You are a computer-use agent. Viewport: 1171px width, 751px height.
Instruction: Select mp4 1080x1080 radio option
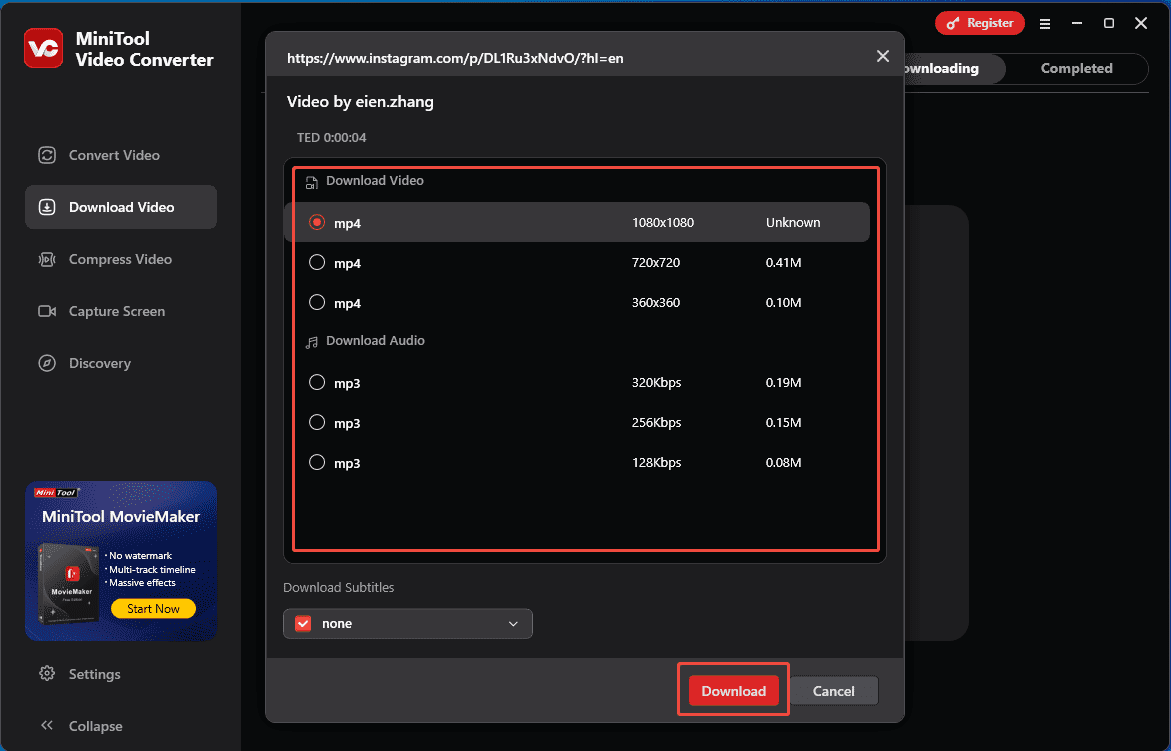317,222
